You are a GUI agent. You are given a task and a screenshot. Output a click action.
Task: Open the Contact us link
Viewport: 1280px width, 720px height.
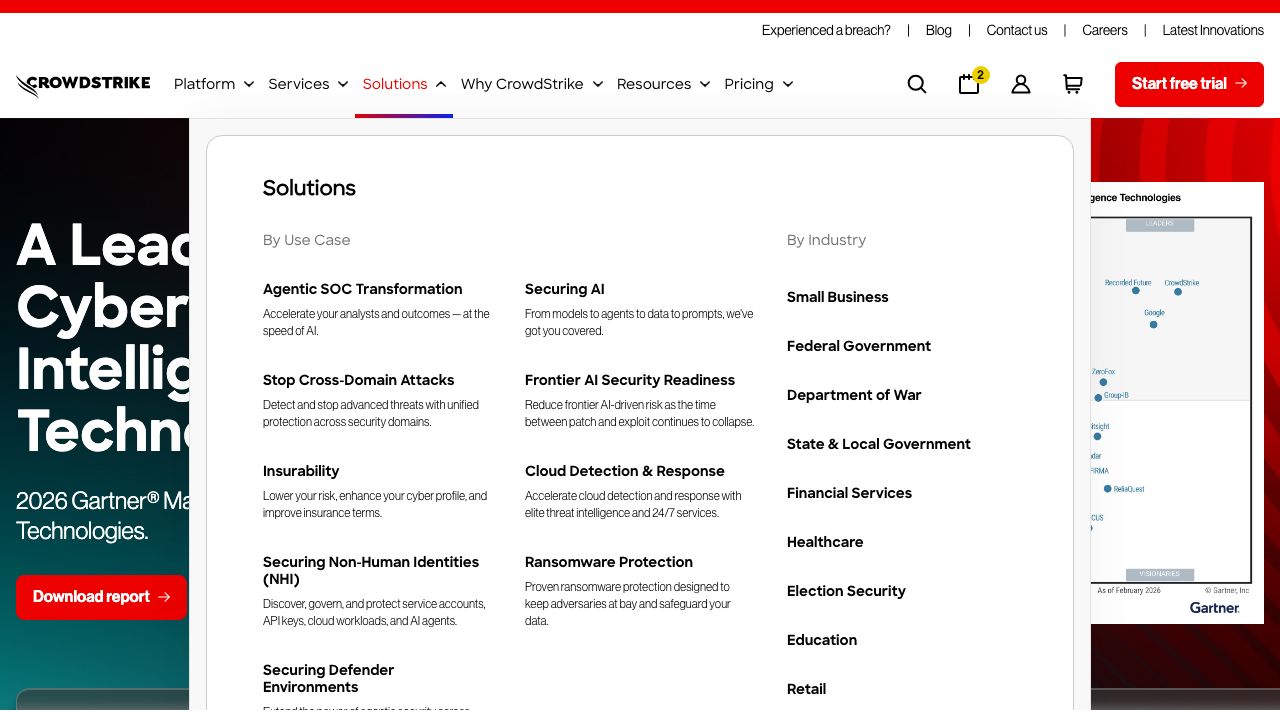point(1017,30)
